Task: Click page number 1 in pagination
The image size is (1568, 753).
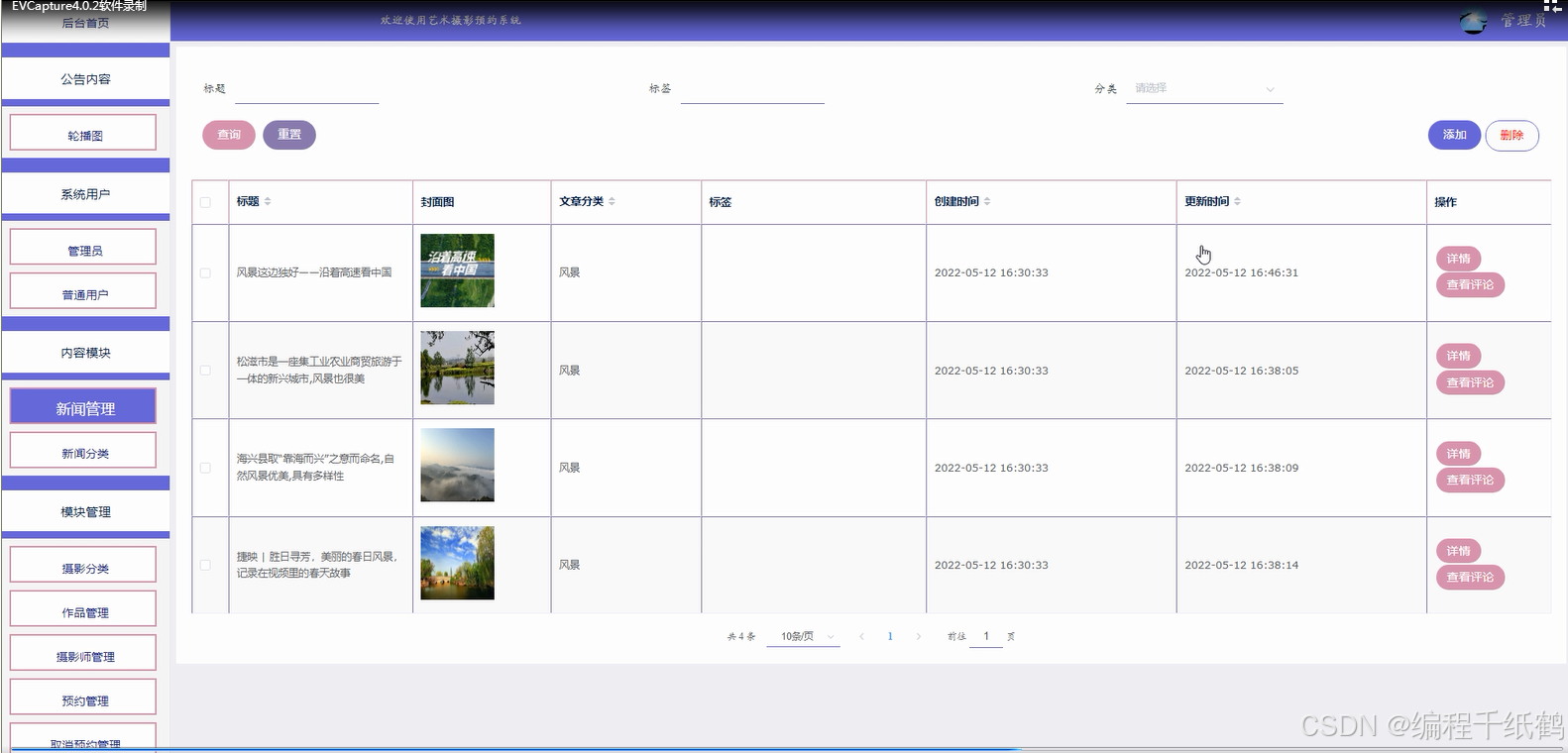Action: click(x=890, y=636)
